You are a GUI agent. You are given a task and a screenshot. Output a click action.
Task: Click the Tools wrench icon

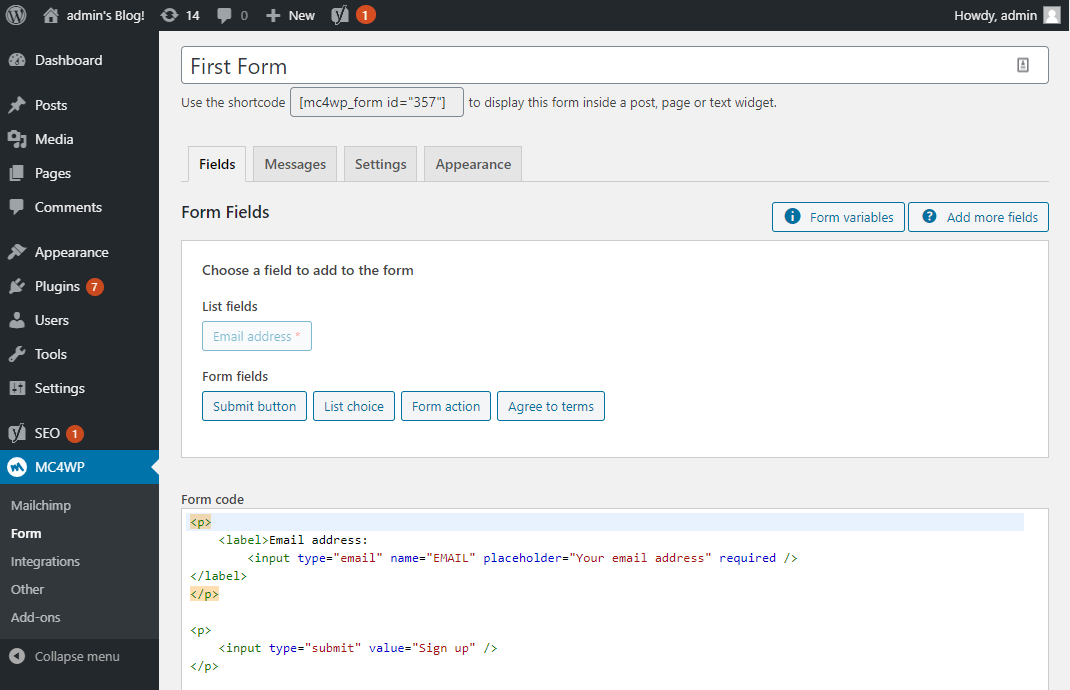click(17, 354)
